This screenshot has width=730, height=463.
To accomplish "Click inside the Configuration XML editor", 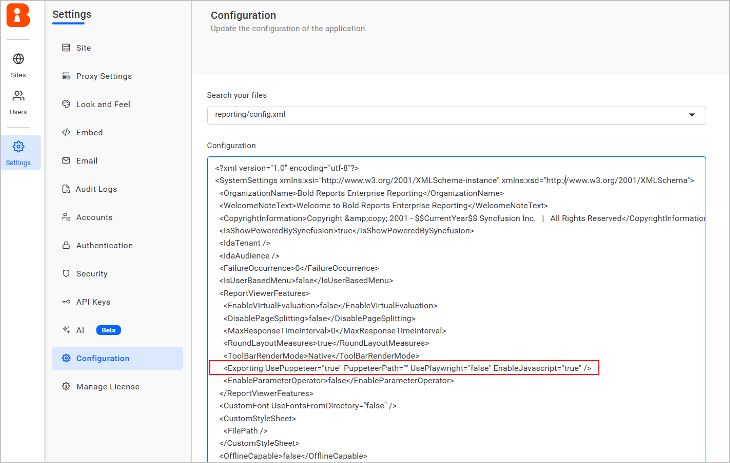I will 456,309.
